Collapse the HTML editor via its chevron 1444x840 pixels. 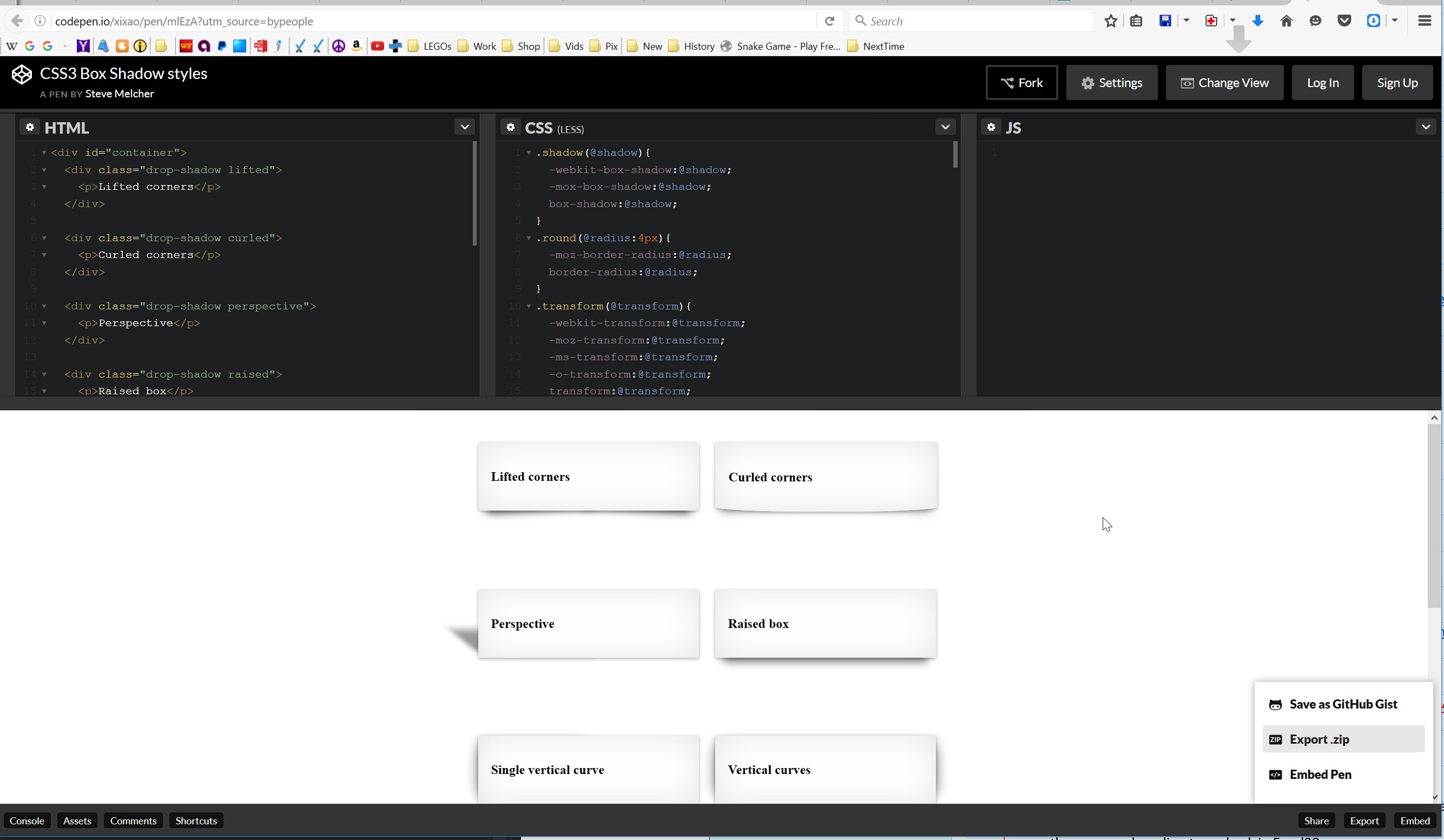coord(464,127)
